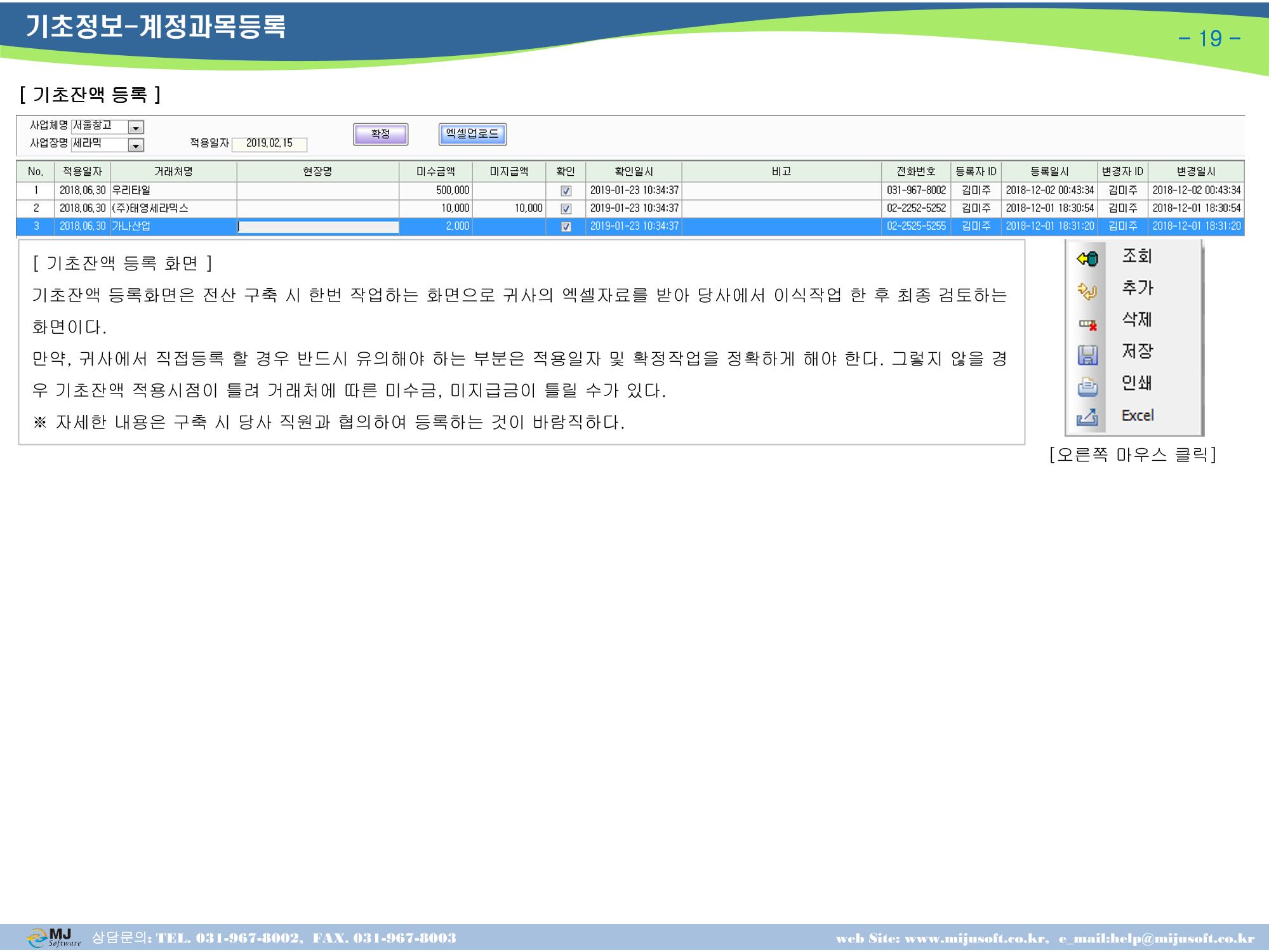Click 등록일시 cell 2018-12-02 00:43:34

point(1049,190)
